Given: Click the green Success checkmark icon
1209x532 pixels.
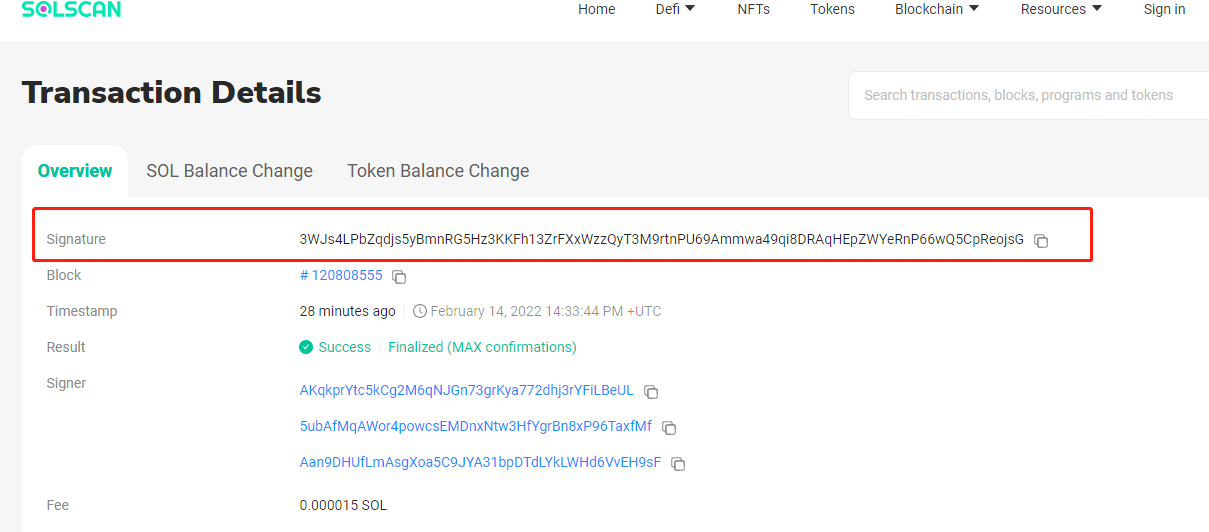Looking at the screenshot, I should (x=306, y=347).
